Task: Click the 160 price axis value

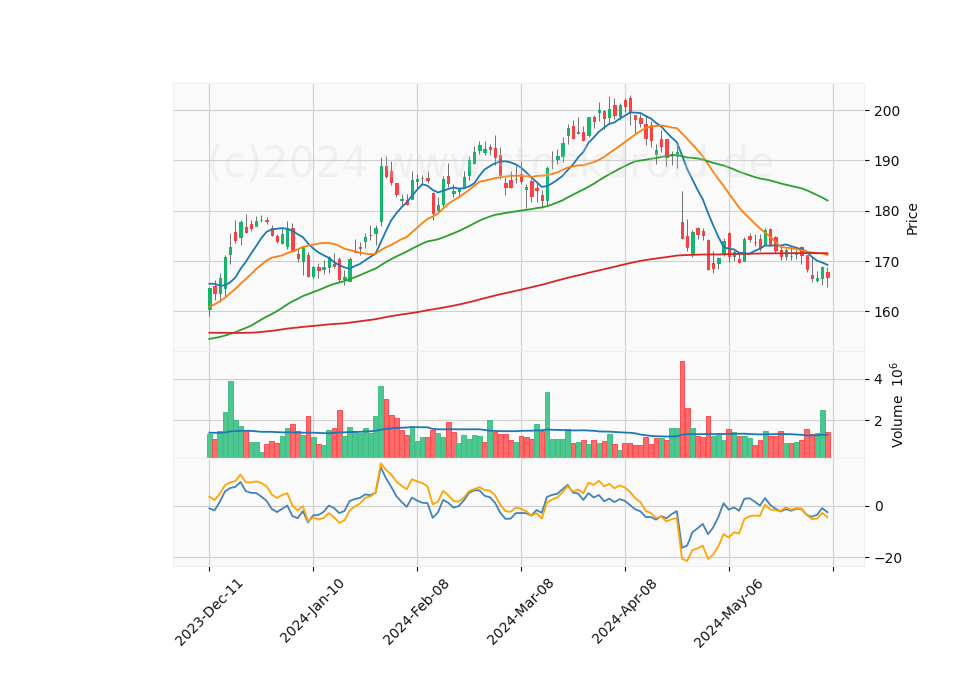Action: (x=887, y=312)
